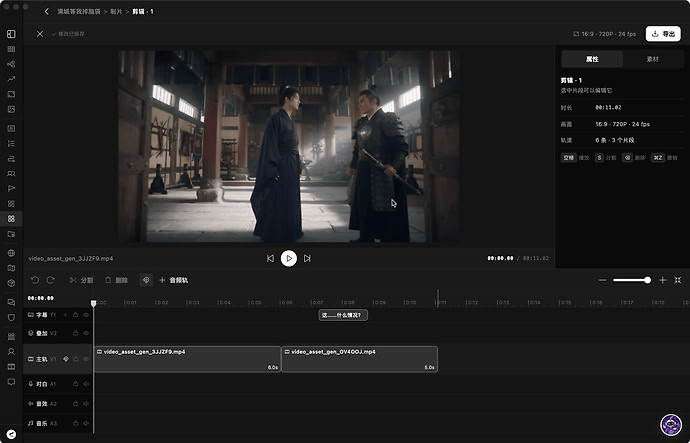Select the subtitle clip 这……什么情况?
The width and height of the screenshot is (690, 443).
coord(343,315)
